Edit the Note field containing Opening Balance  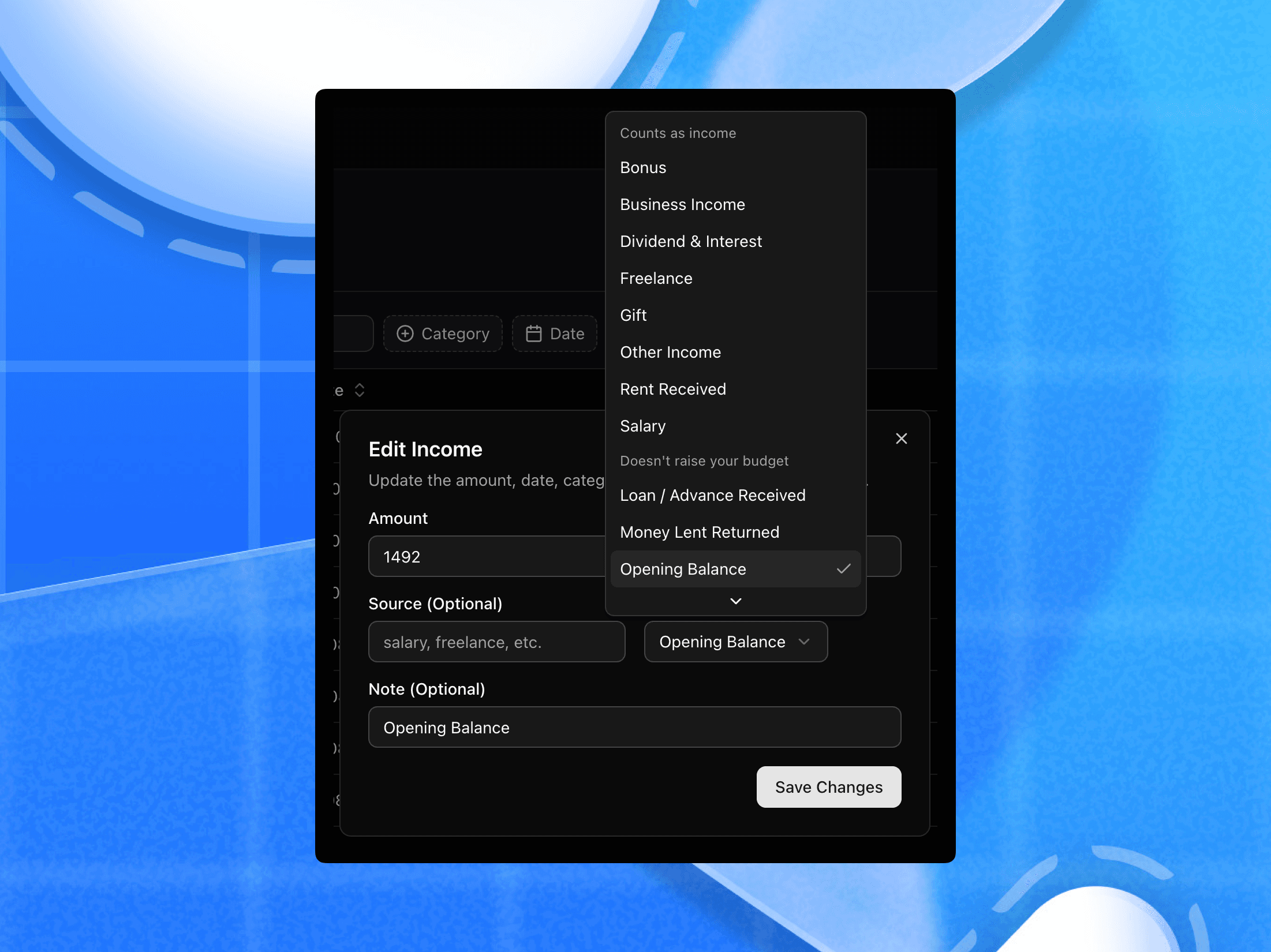(634, 727)
